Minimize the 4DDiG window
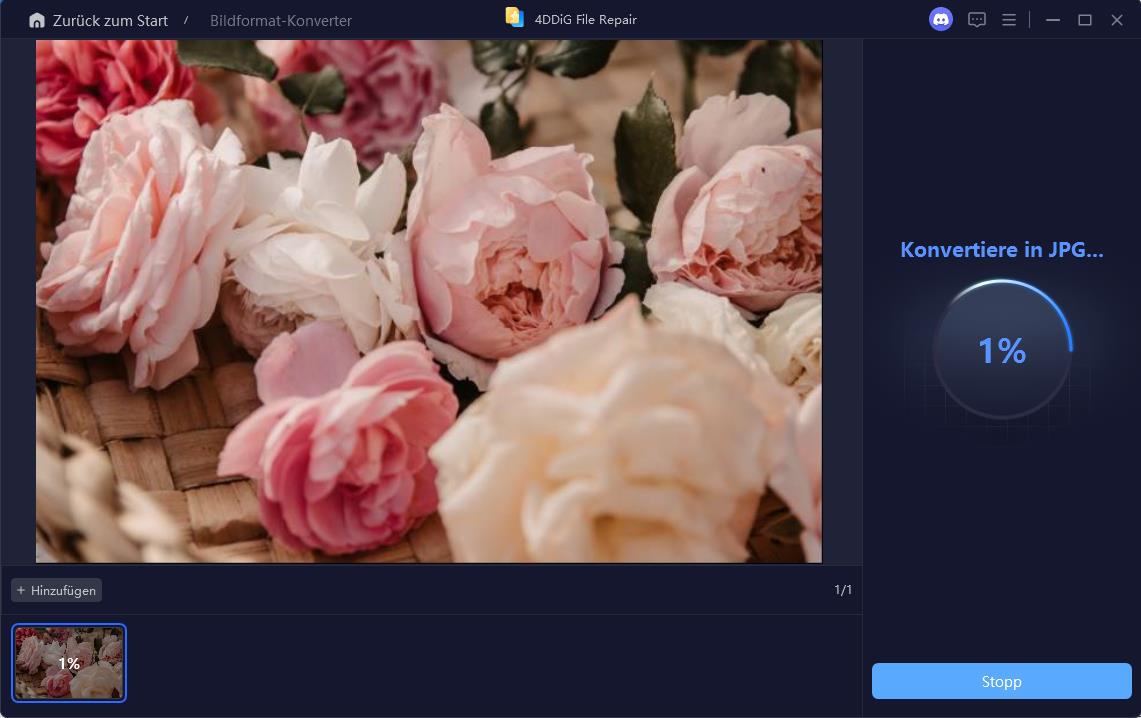The image size is (1141, 718). pyautogui.click(x=1052, y=20)
